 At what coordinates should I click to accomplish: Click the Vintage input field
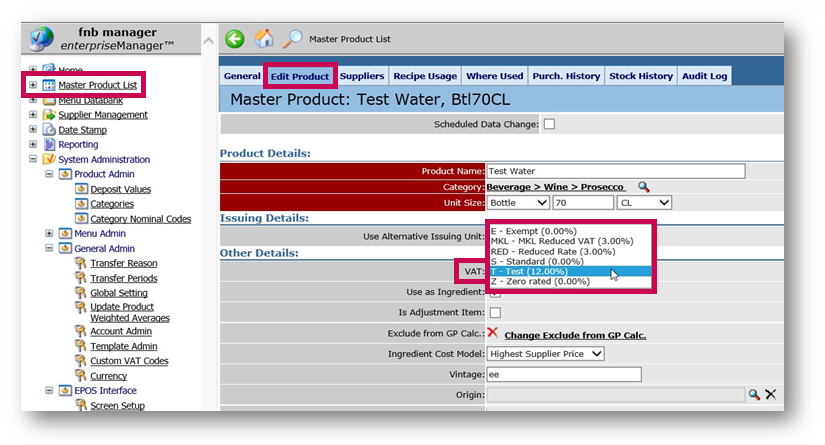(x=564, y=375)
